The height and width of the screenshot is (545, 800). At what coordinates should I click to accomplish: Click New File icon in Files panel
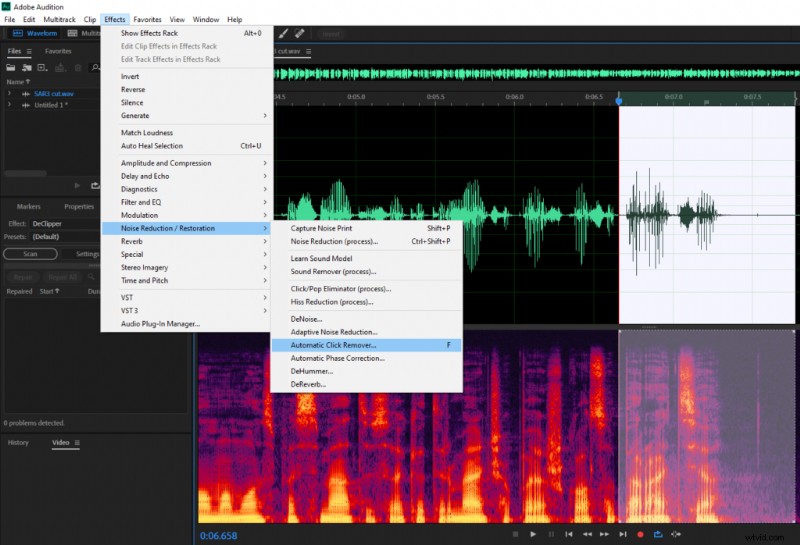(42, 67)
